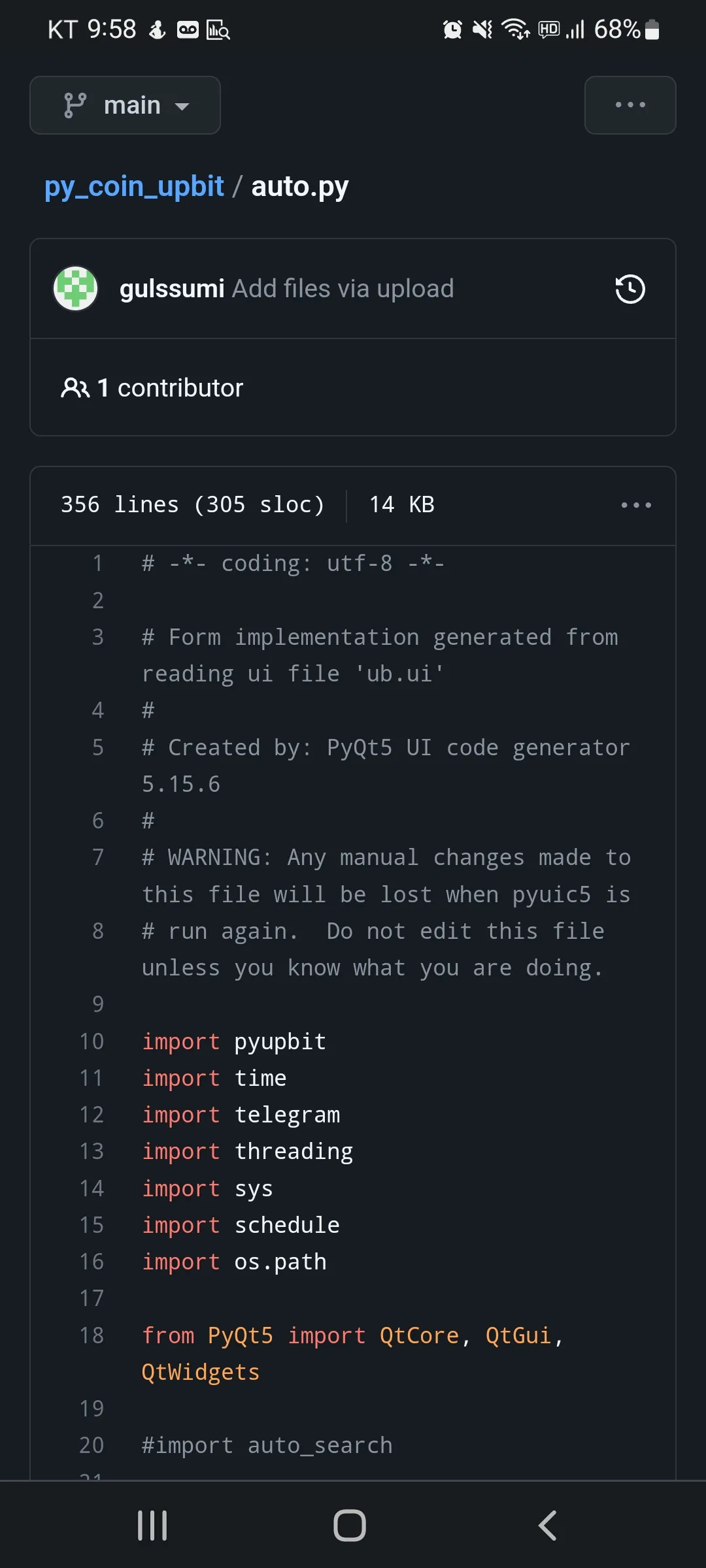Open the gulssumi profile link

click(x=171, y=289)
